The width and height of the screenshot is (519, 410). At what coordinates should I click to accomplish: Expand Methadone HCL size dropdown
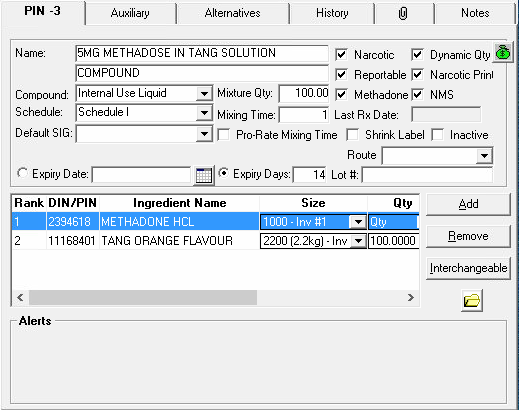point(358,222)
